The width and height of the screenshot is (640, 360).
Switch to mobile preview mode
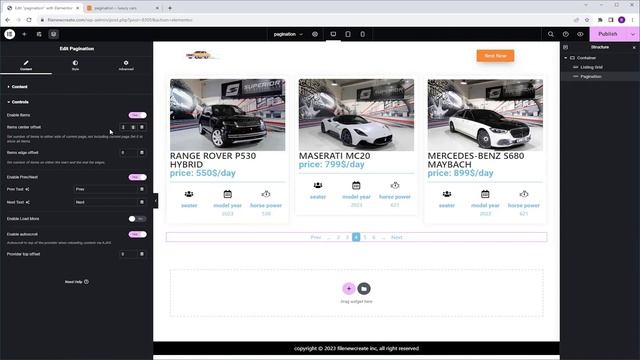click(362, 34)
